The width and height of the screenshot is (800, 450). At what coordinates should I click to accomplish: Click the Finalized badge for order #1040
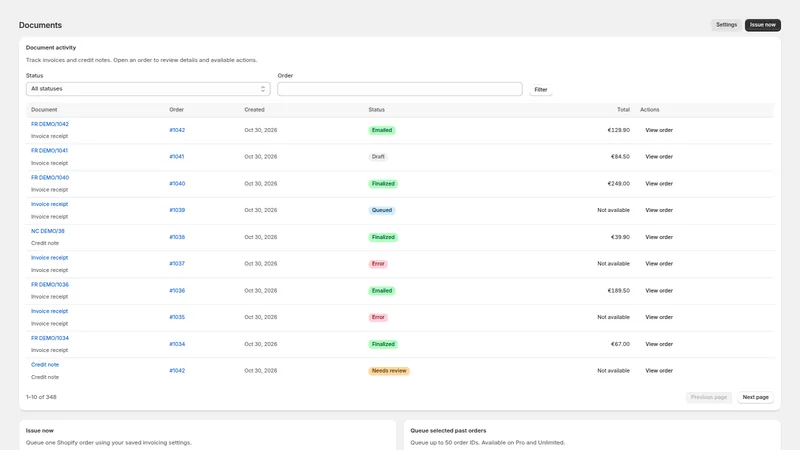coord(383,184)
